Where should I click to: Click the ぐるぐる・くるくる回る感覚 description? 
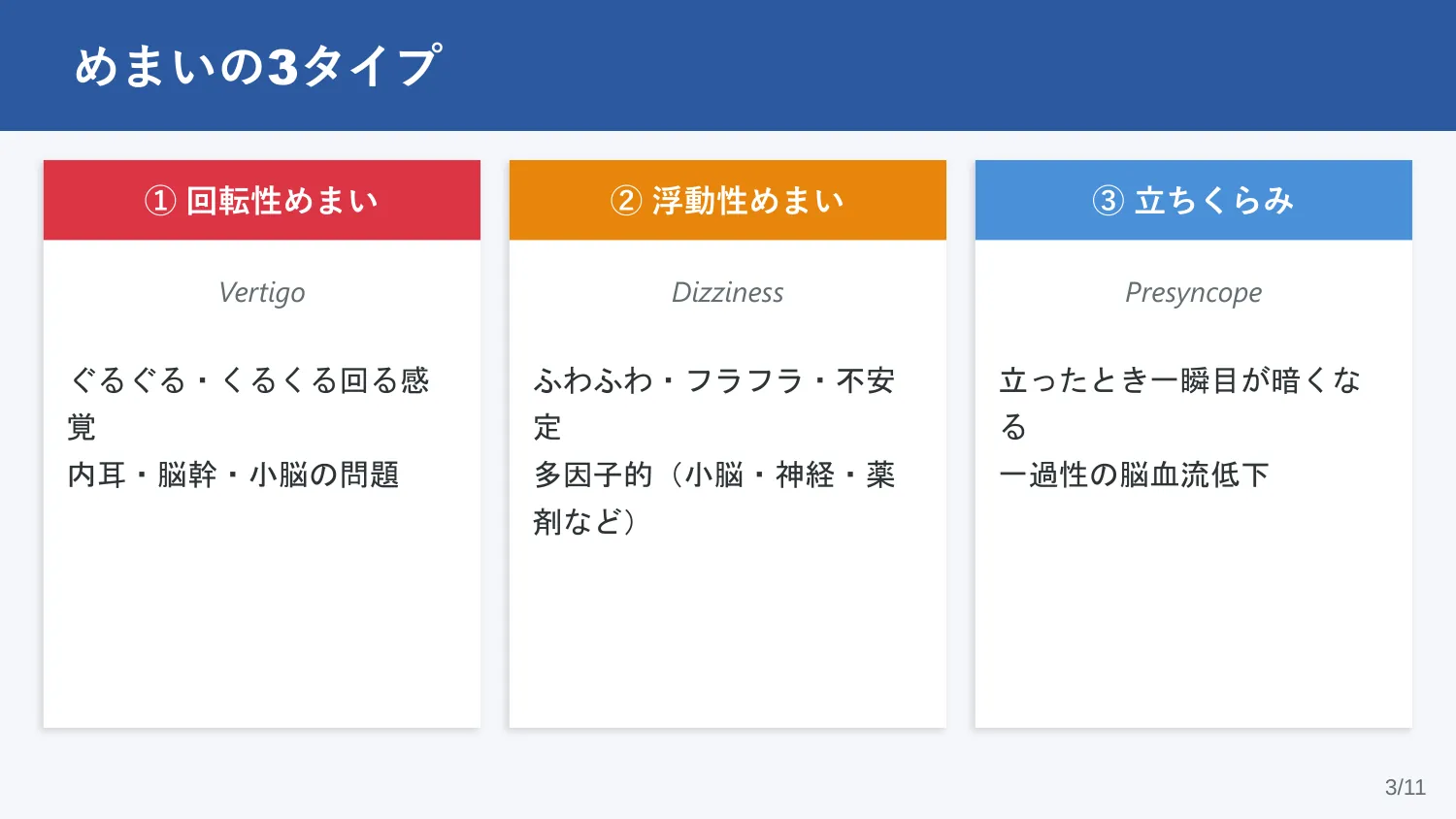[248, 404]
